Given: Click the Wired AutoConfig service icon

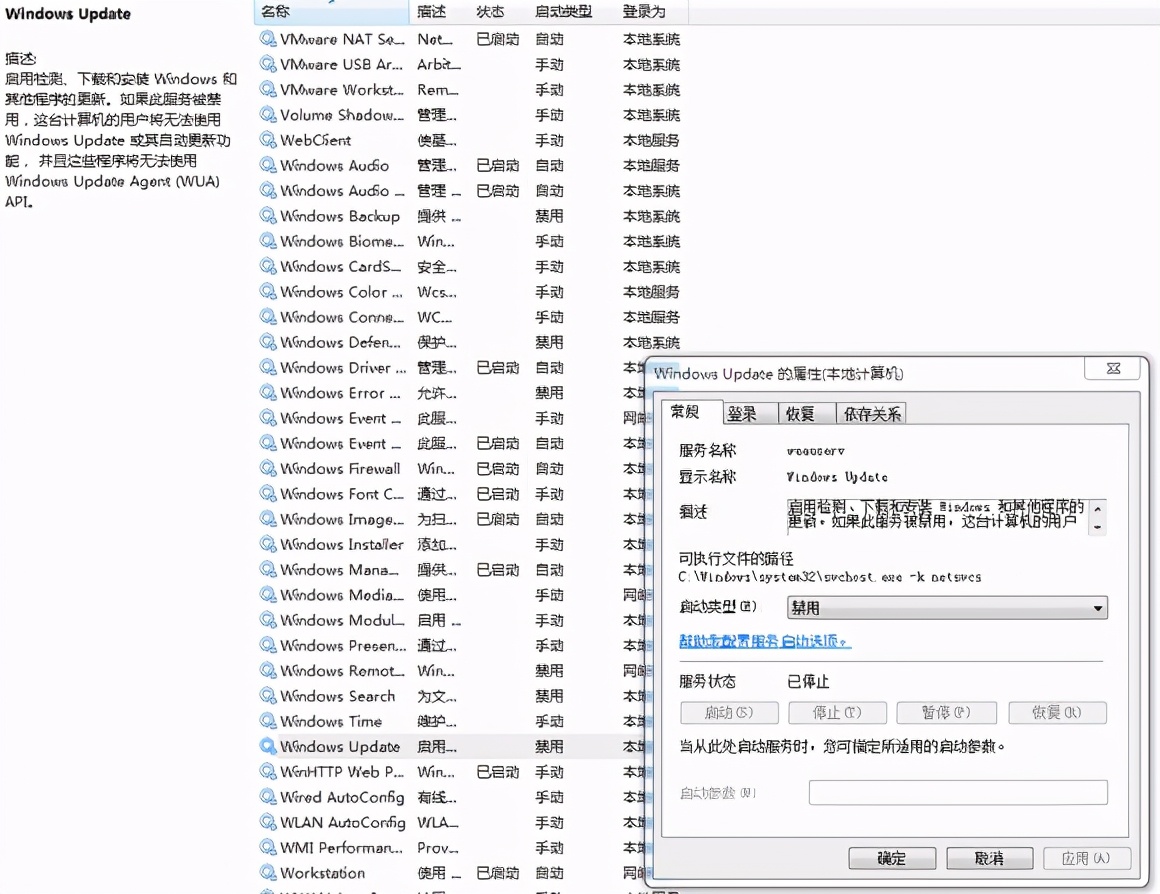Looking at the screenshot, I should click(267, 797).
